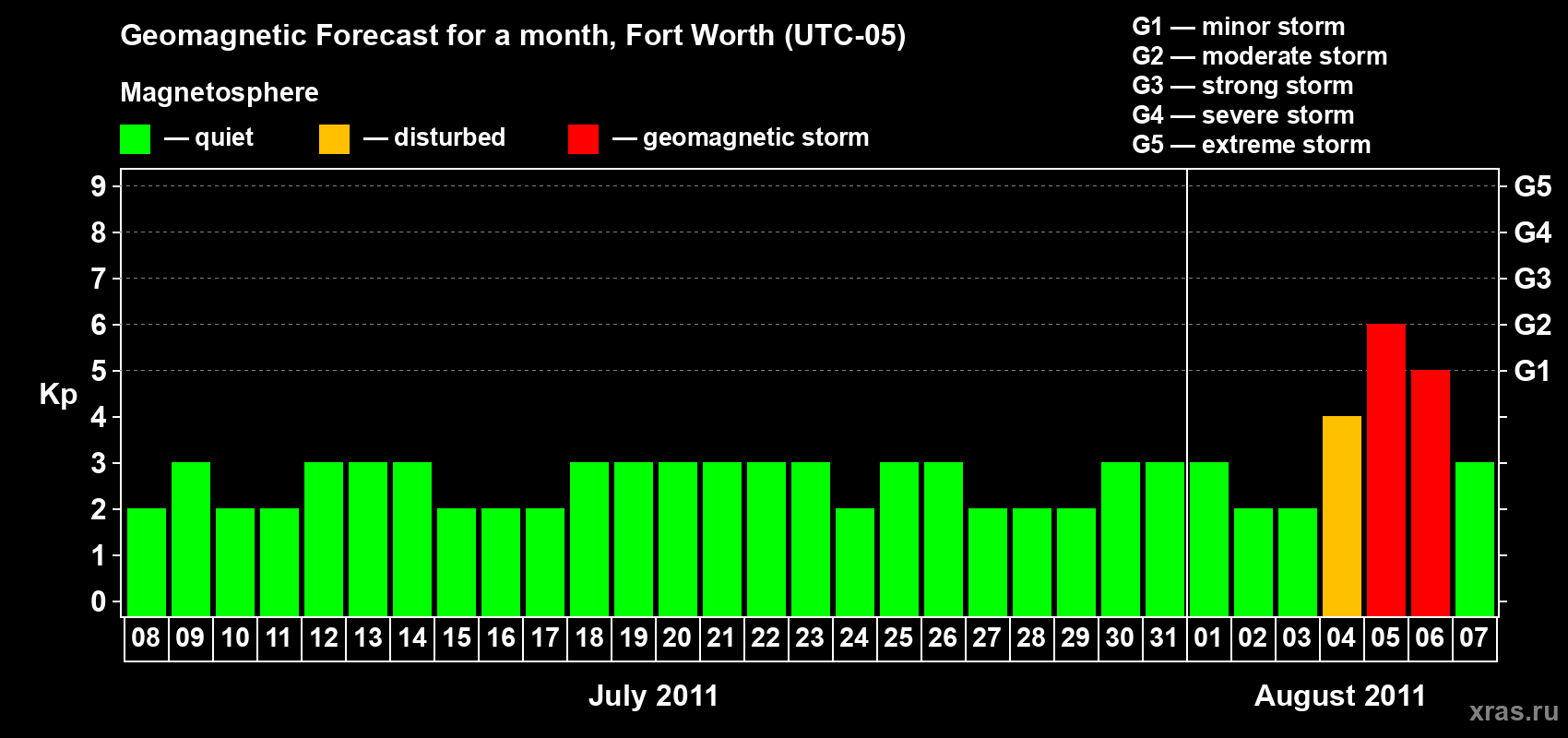Click the 'G3 — strong storm' legend line
1568x738 pixels.
(x=1242, y=86)
